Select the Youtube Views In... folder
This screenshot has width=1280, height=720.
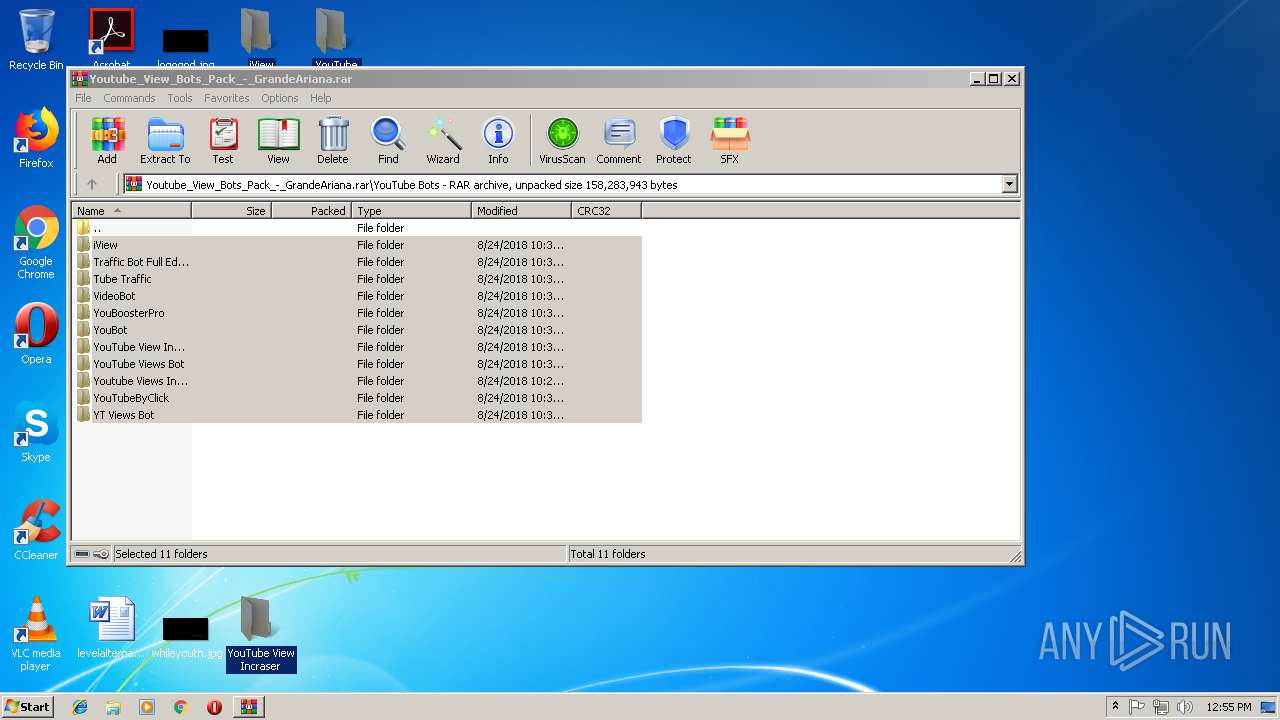coord(357,381)
